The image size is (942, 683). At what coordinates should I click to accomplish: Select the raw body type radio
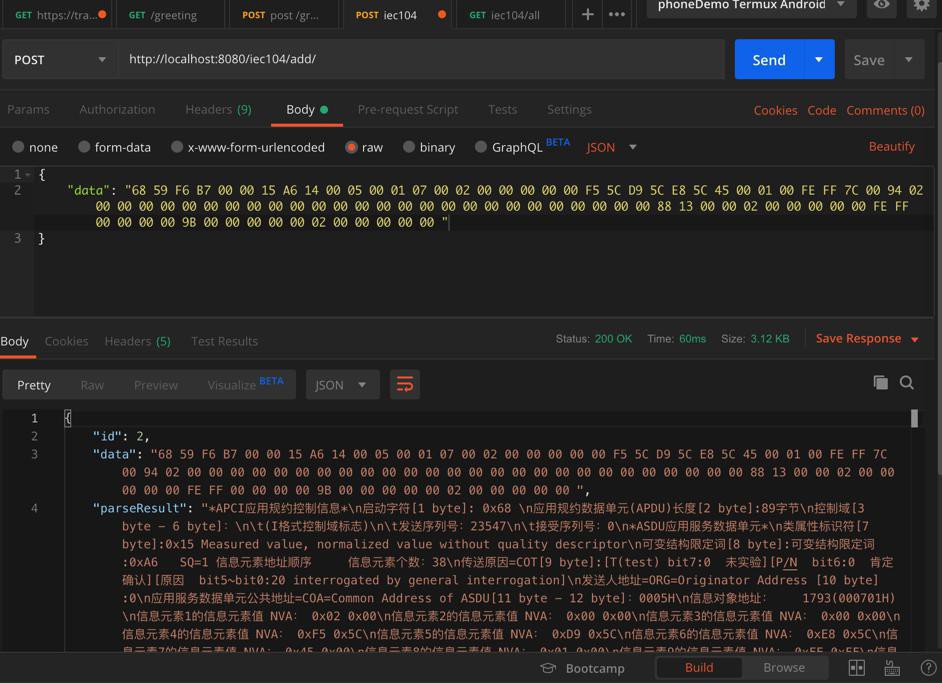[x=351, y=147]
